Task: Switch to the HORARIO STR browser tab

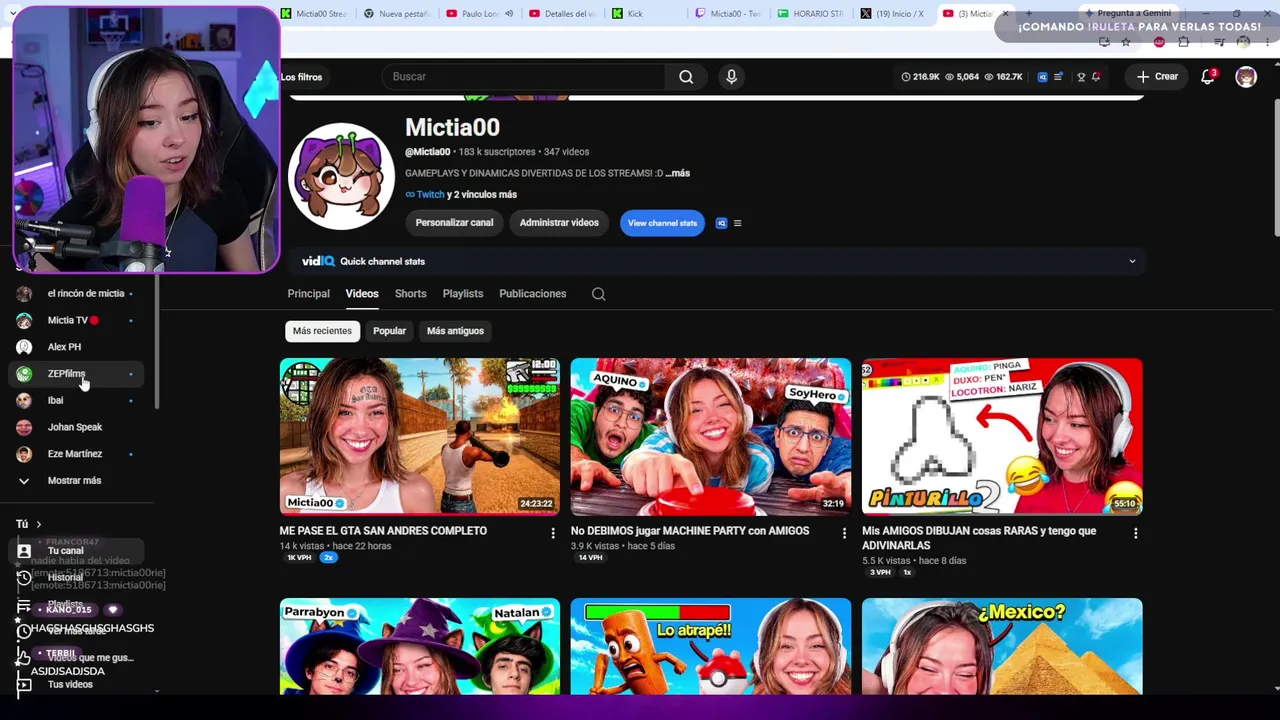Action: [811, 14]
